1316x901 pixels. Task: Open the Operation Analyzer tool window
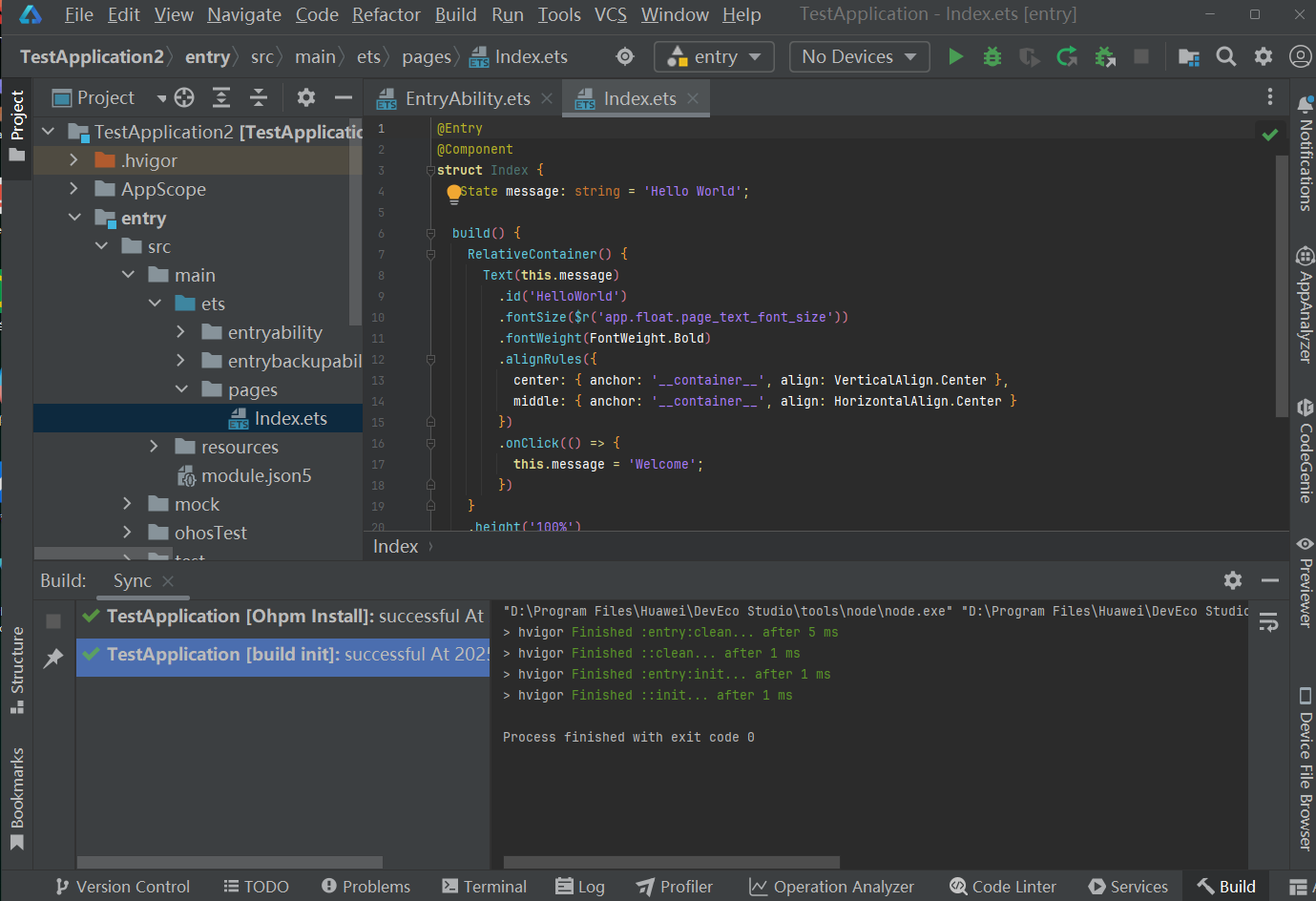(831, 887)
